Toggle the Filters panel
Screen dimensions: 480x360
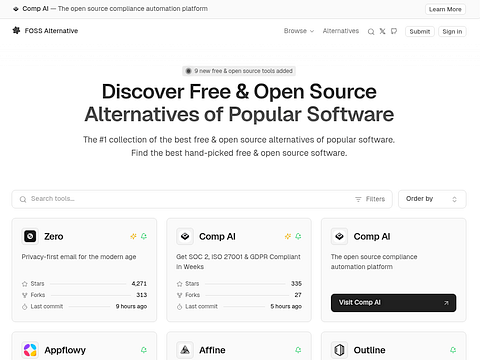pos(370,199)
